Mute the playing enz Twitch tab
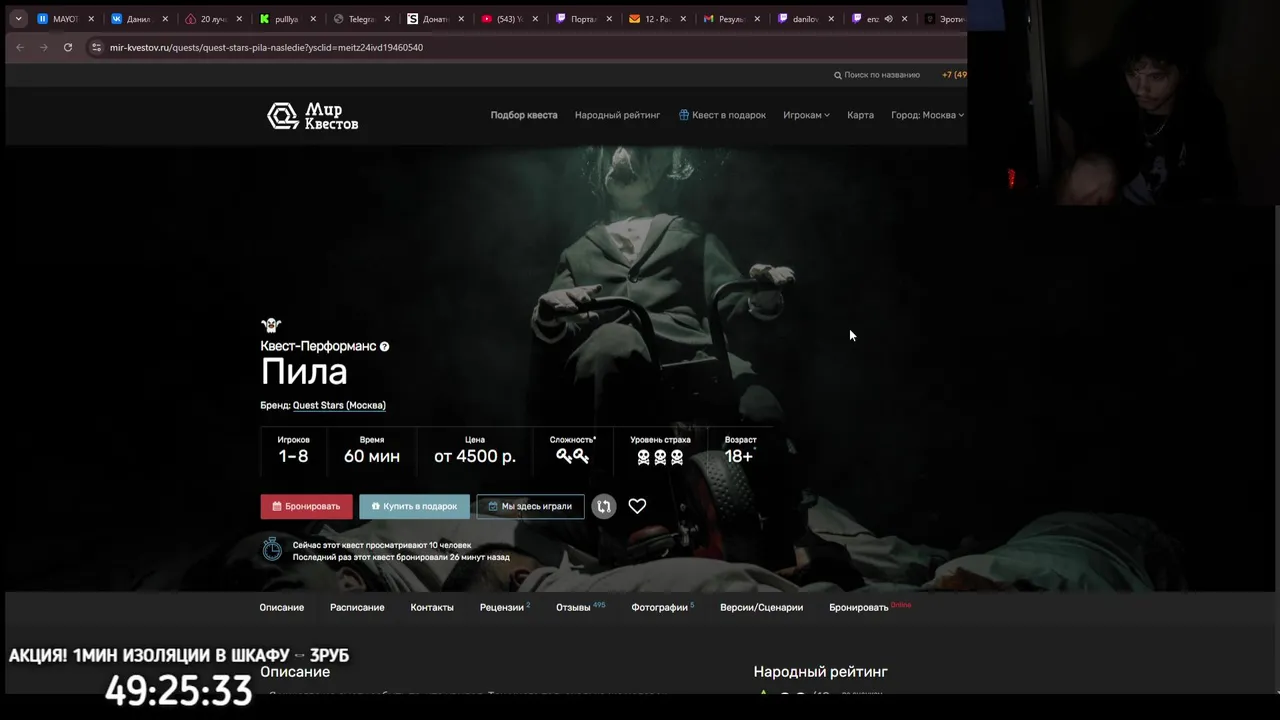This screenshot has height=720, width=1280. pyautogui.click(x=888, y=19)
